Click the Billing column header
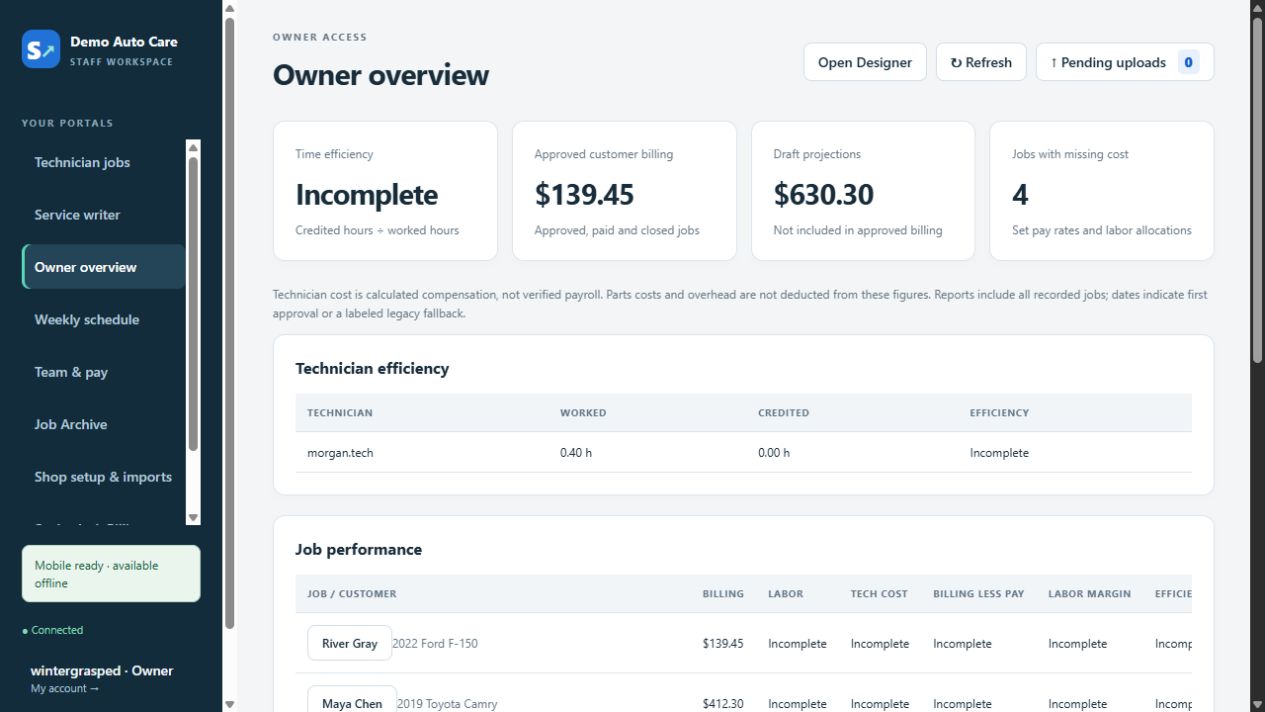The width and height of the screenshot is (1265, 712). click(723, 594)
